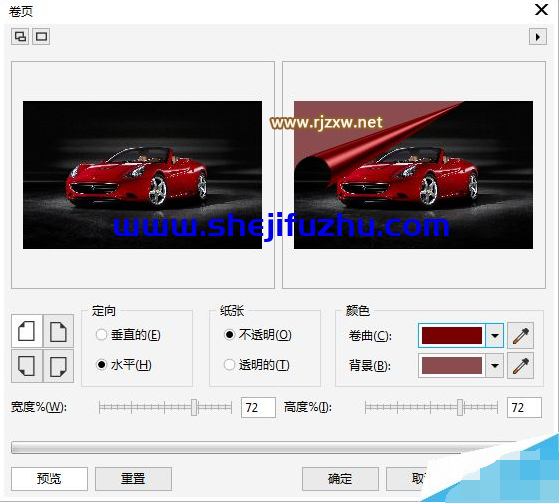559x503 pixels.
Task: Click the dark red 卷曲 color swatch
Action: (452, 335)
